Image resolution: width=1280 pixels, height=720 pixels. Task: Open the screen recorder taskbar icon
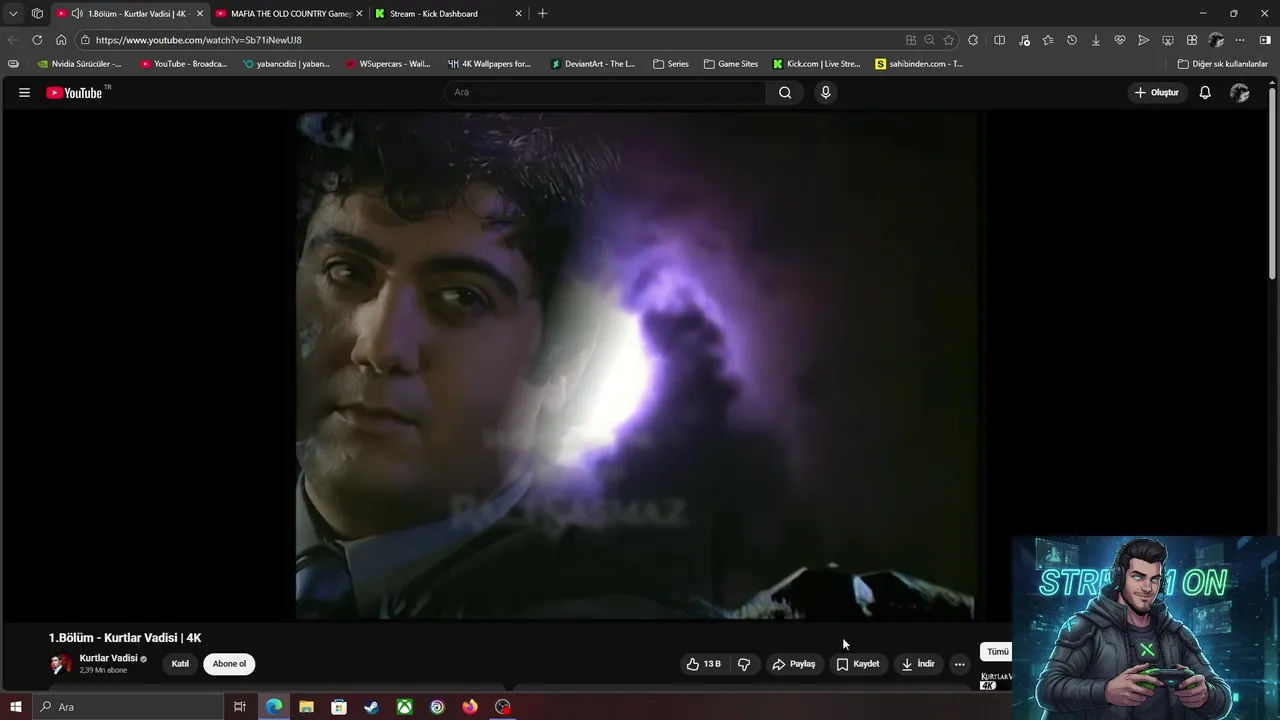(x=503, y=707)
